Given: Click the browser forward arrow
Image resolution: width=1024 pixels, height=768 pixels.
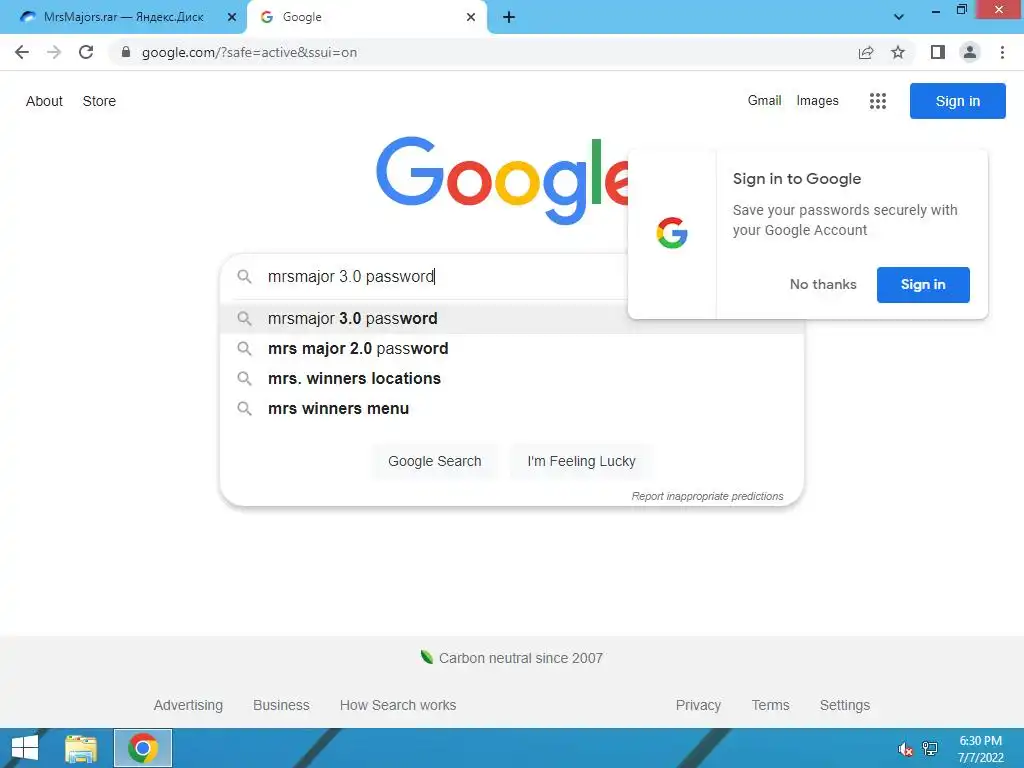Looking at the screenshot, I should 54,52.
